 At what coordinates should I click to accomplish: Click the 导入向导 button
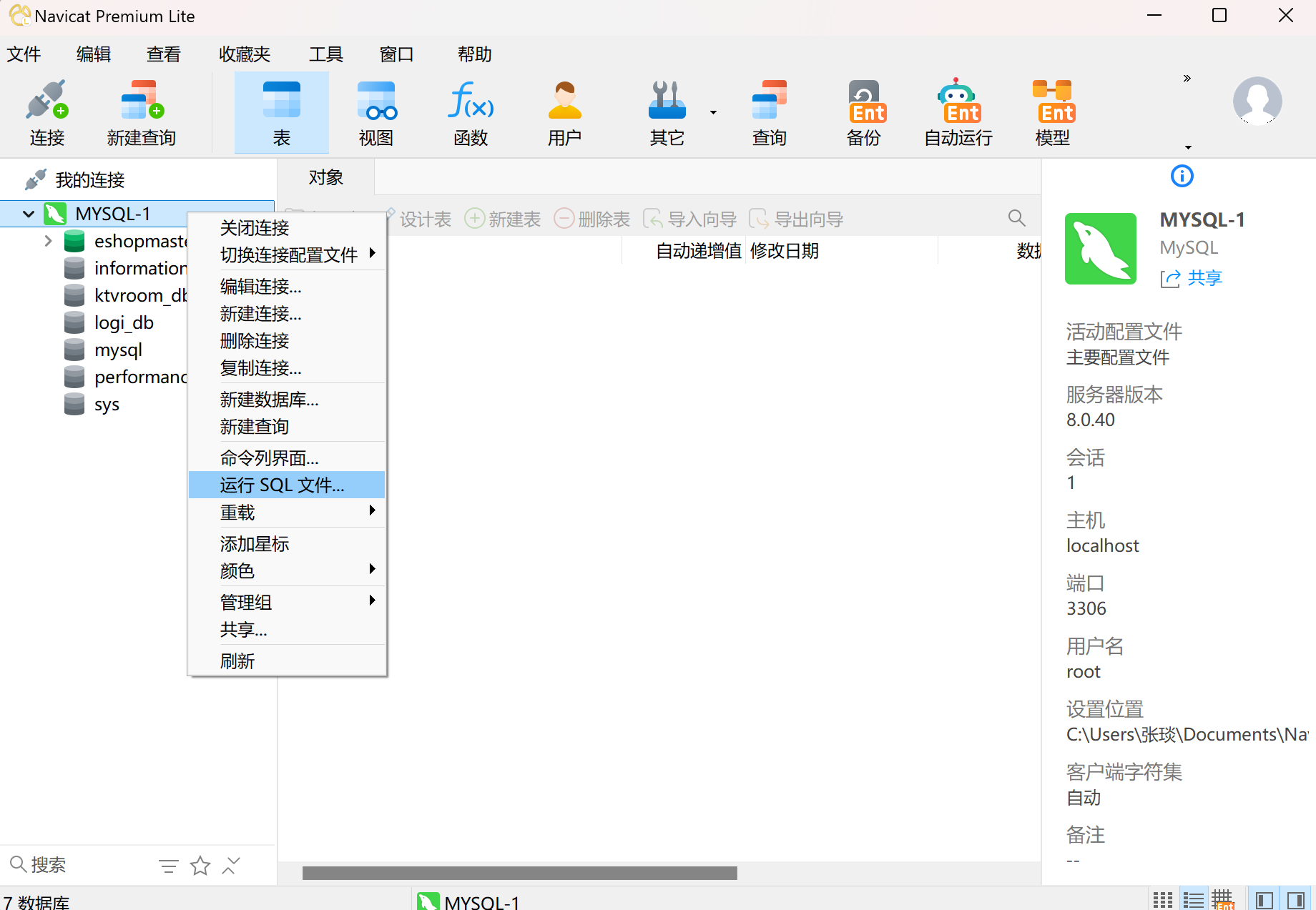[x=690, y=219]
